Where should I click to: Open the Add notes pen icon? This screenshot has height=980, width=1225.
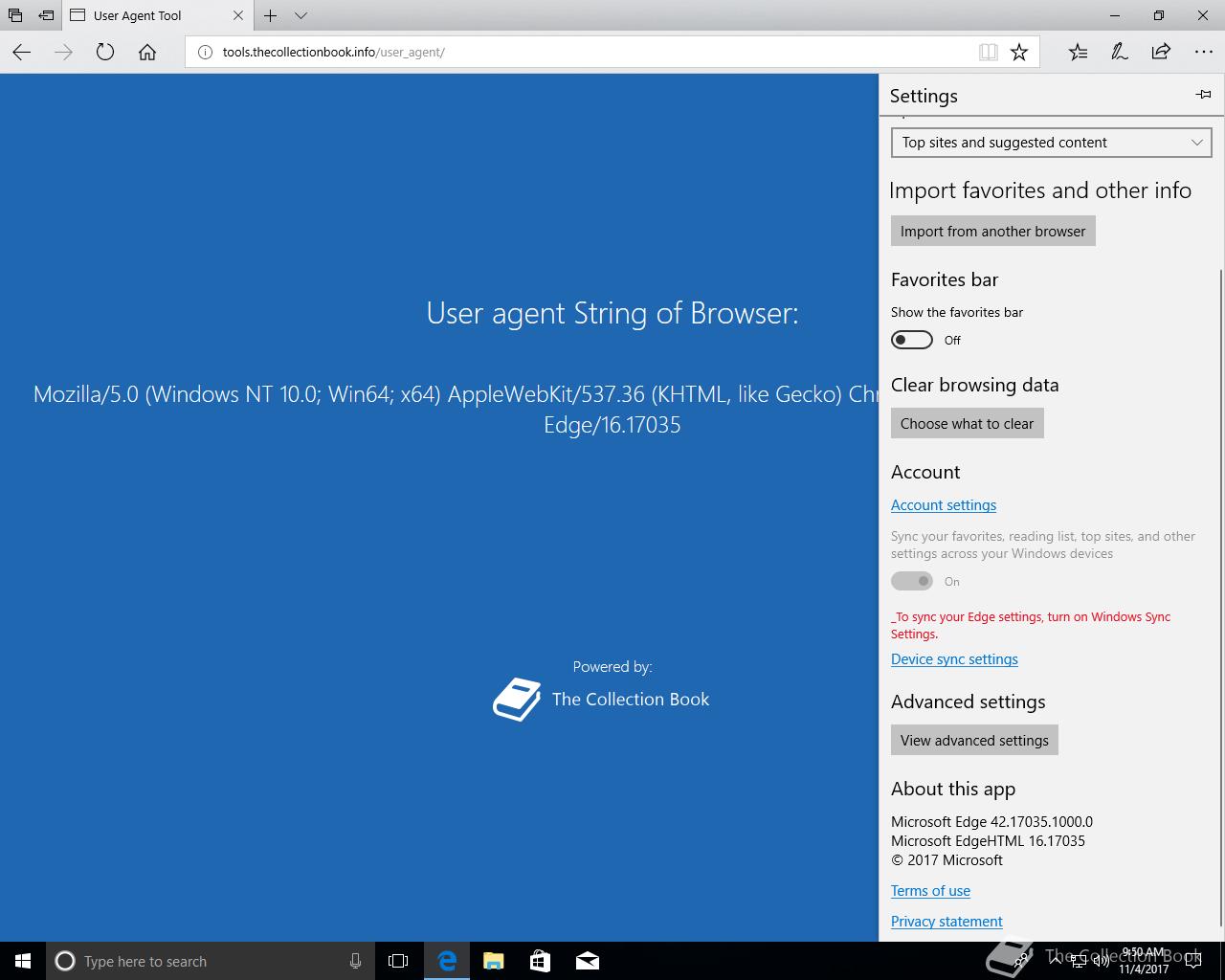1119,52
